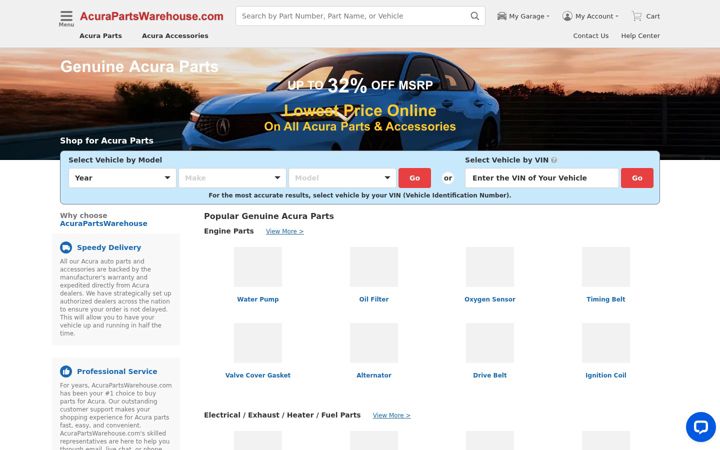720x450 pixels.
Task: Click the Water Pump thumbnail image
Action: point(258,267)
